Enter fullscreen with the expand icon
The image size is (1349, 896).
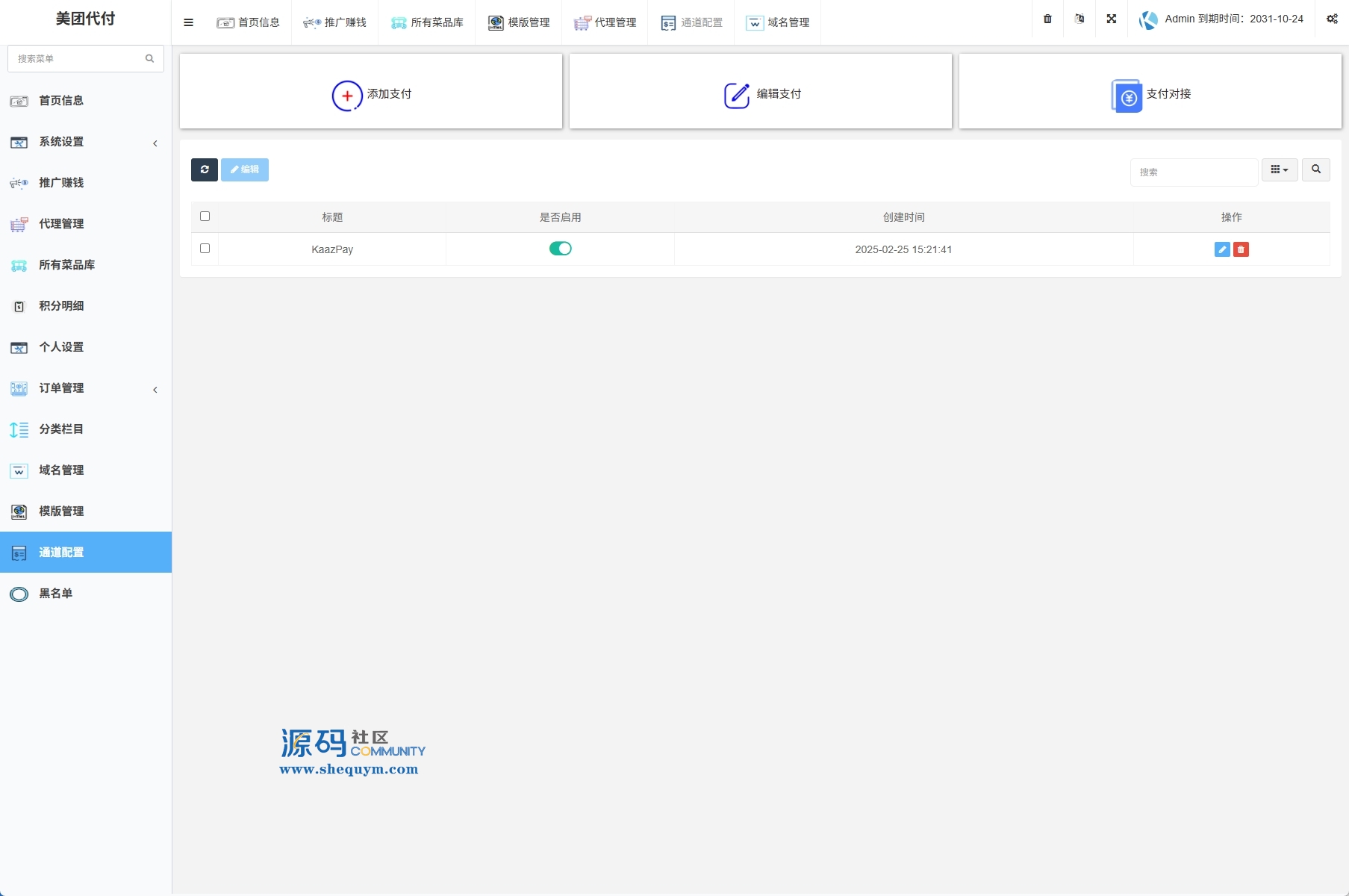pos(1111,19)
